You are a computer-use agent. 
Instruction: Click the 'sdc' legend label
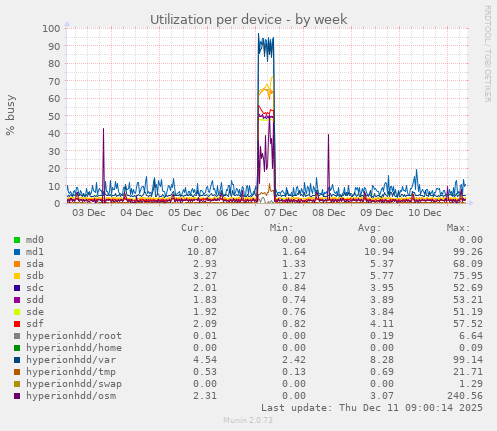tap(35, 288)
